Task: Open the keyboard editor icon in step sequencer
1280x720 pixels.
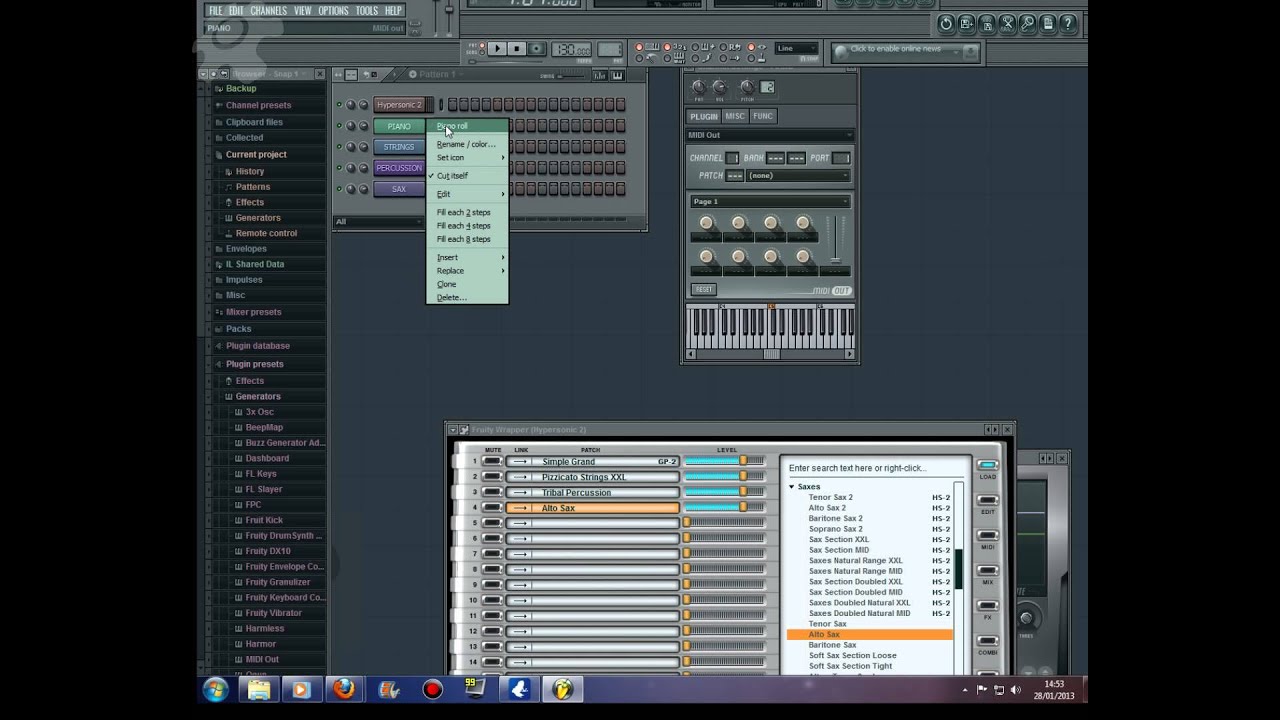Action: (617, 75)
